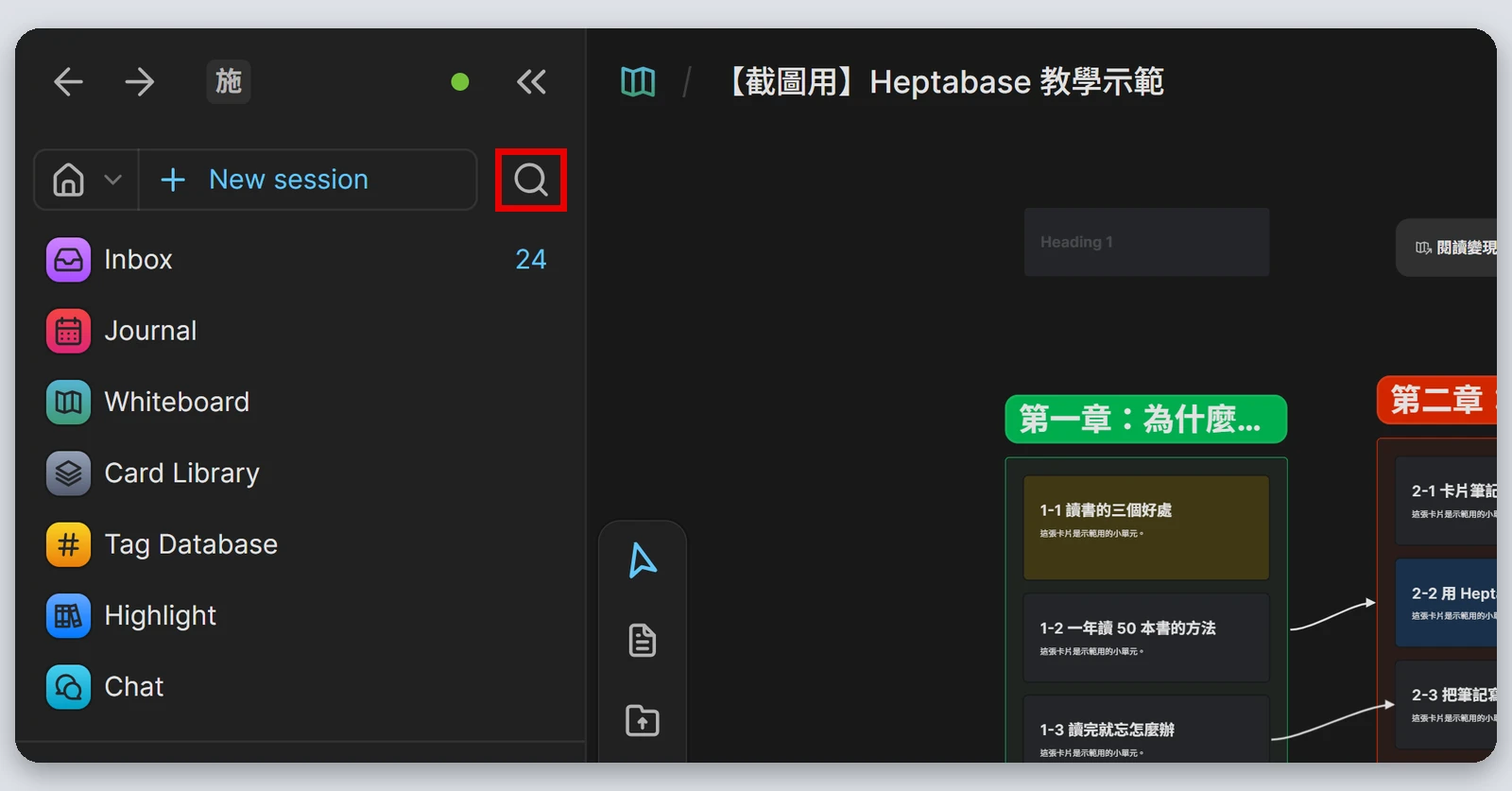Open the 施 workspace avatar

click(229, 81)
